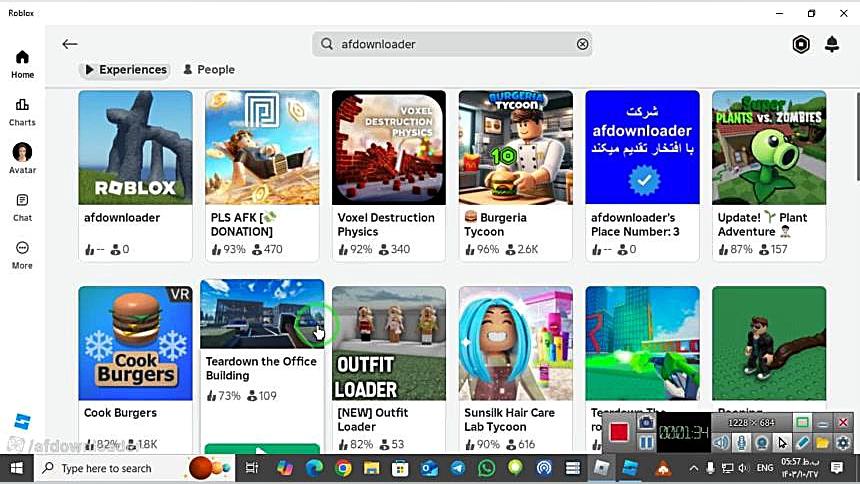The height and width of the screenshot is (484, 860).
Task: Toggle recorder mouse cursor capture
Action: pyautogui.click(x=782, y=442)
